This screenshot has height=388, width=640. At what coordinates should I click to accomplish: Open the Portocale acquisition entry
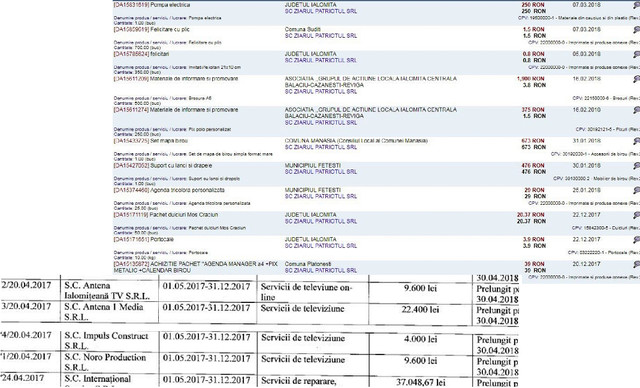144,239
